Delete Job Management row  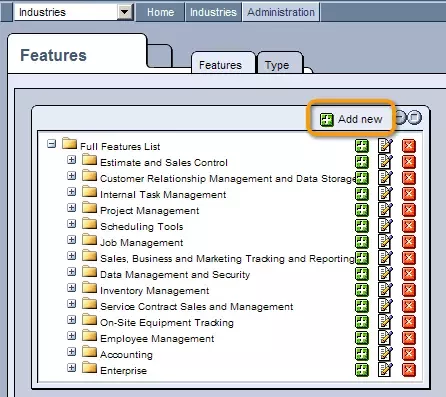pos(409,242)
